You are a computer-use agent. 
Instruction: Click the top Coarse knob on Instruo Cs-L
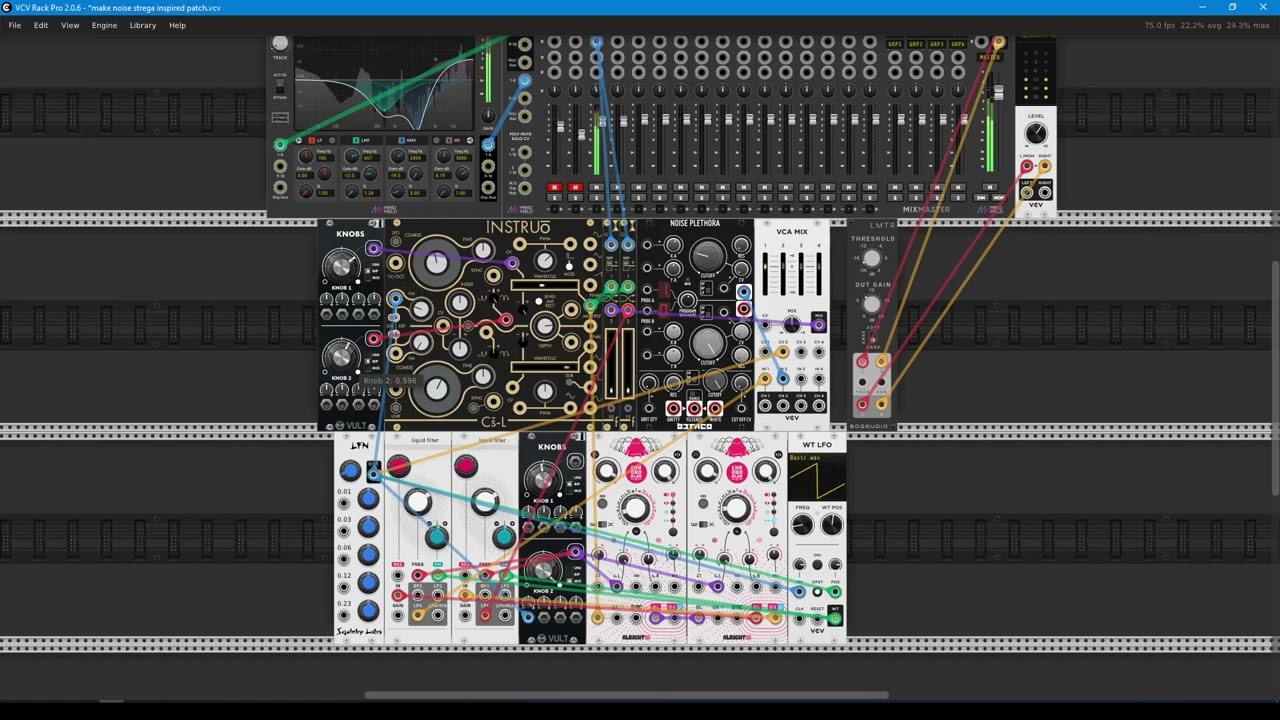(436, 263)
